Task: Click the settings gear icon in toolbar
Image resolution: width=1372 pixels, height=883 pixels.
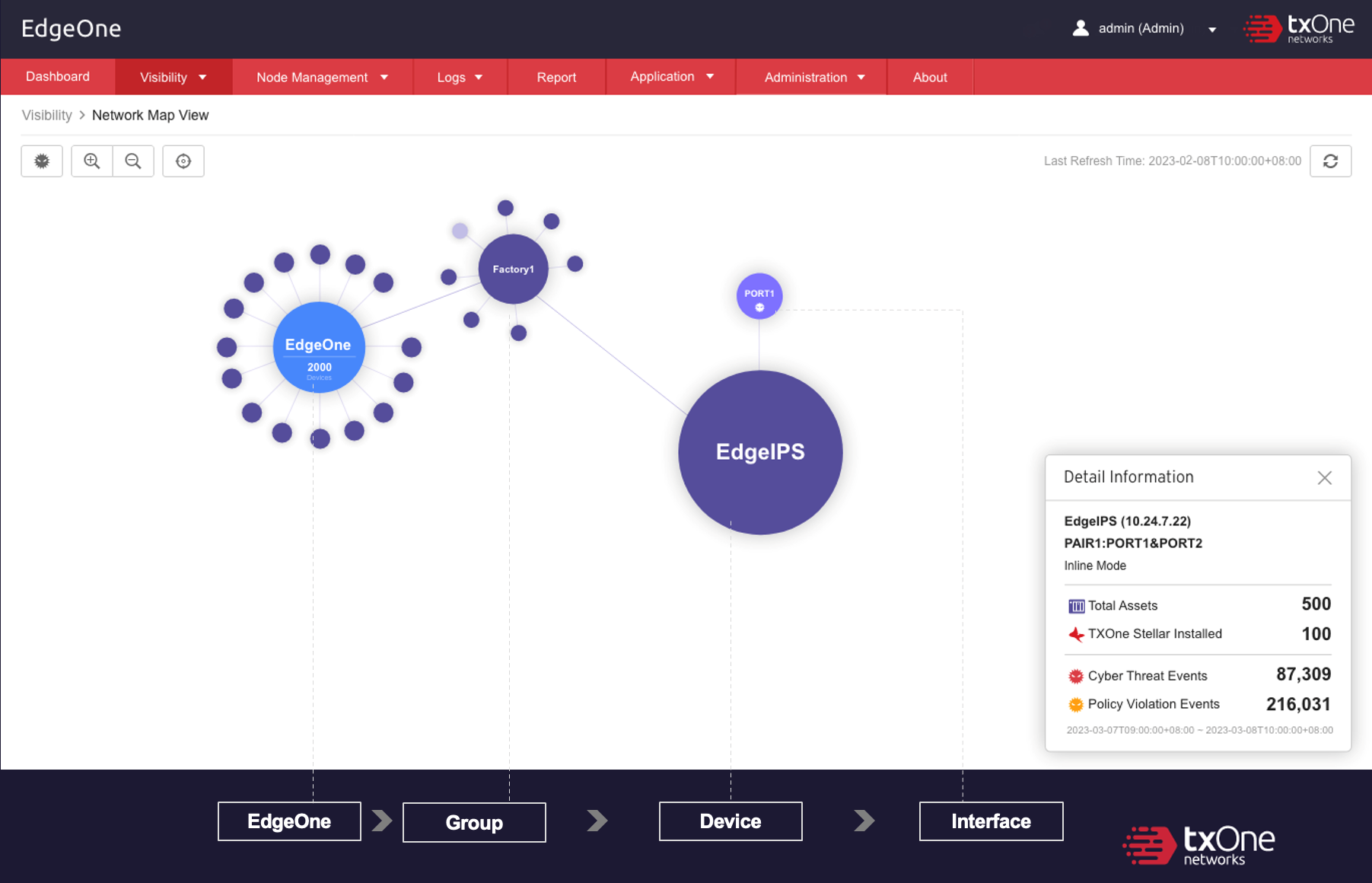Action: coord(42,161)
